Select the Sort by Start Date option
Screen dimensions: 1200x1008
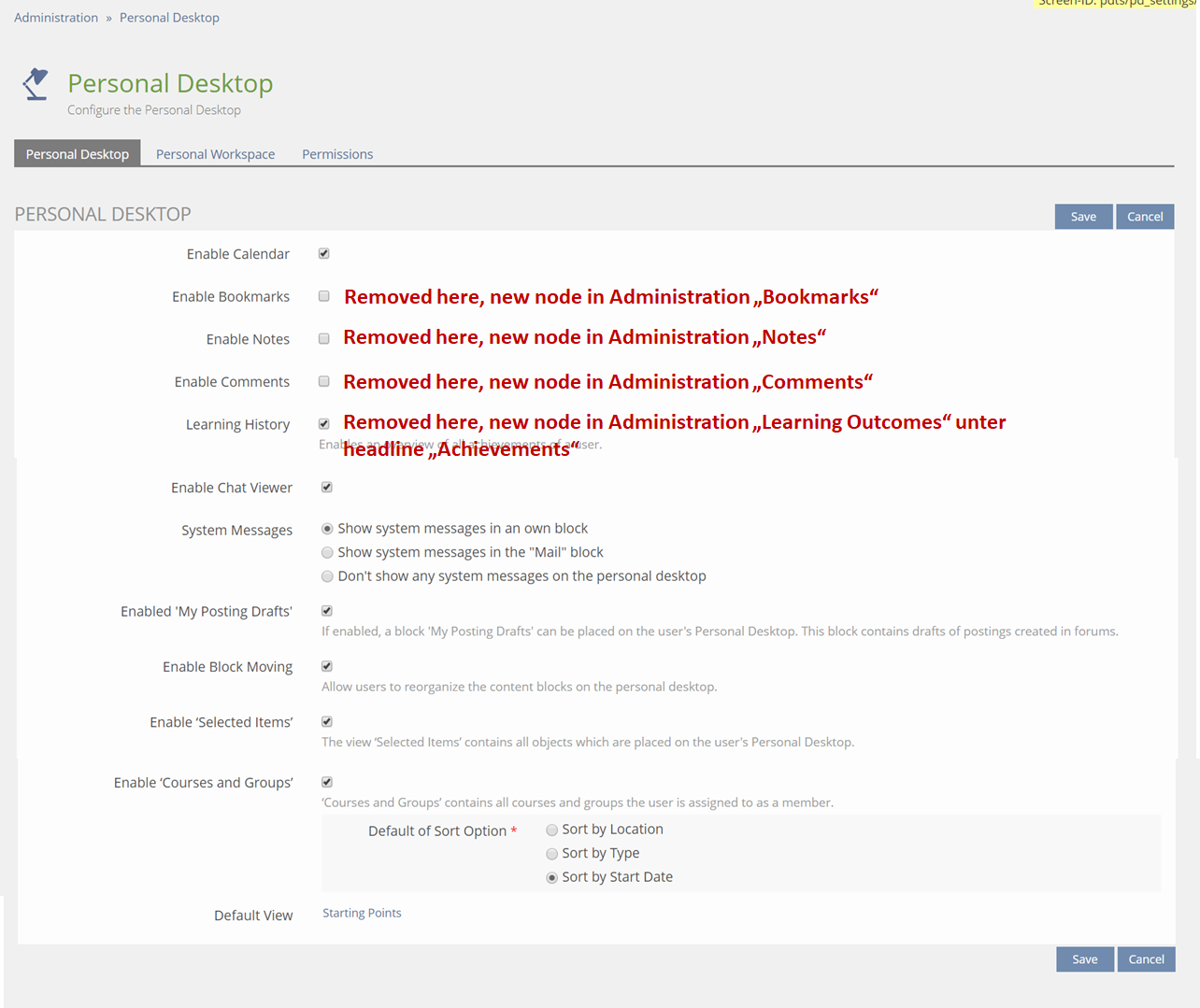tap(552, 877)
